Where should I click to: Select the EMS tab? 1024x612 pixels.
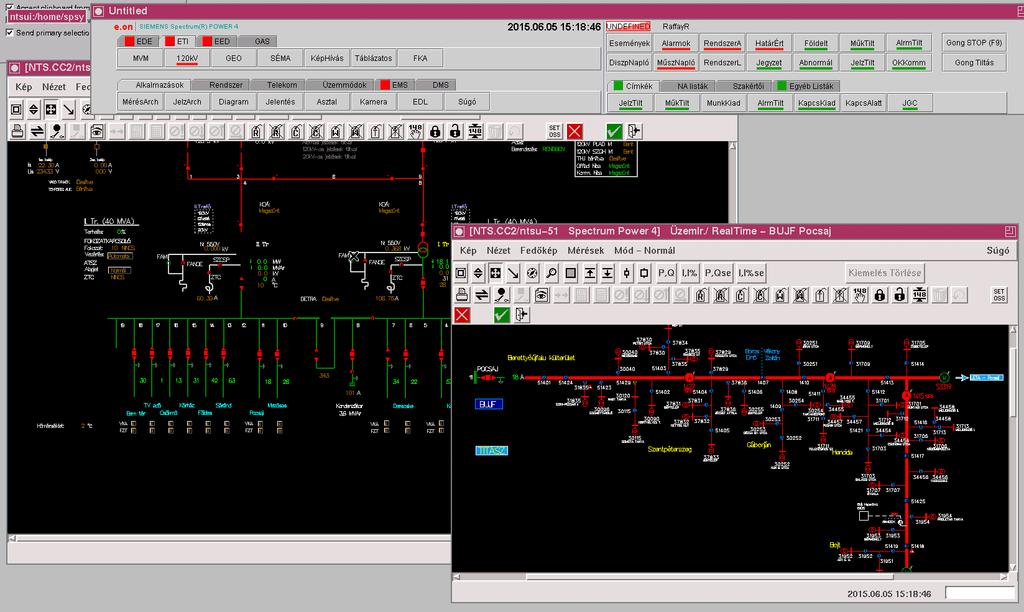click(x=394, y=85)
